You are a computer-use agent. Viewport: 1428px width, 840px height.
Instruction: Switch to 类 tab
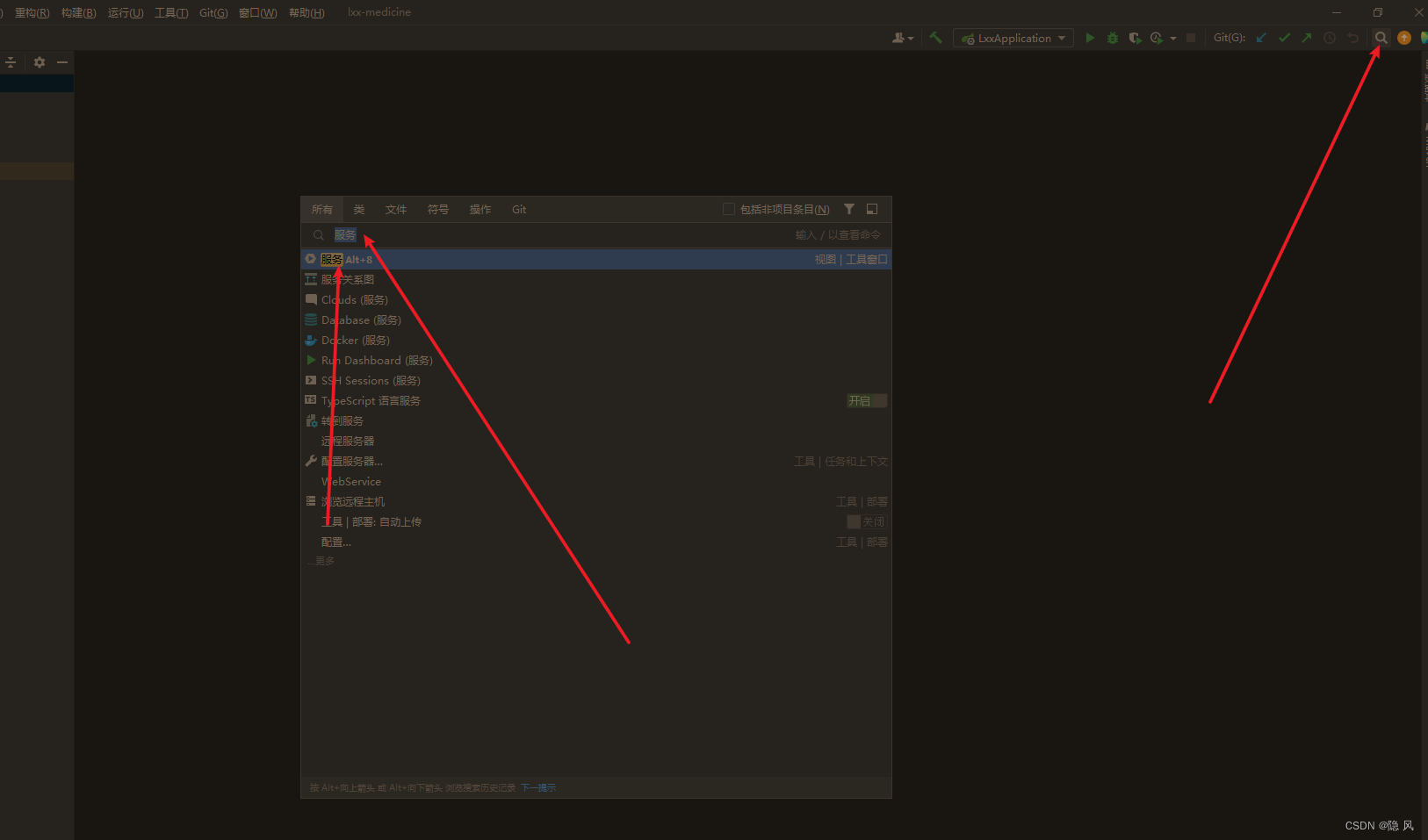(x=359, y=210)
